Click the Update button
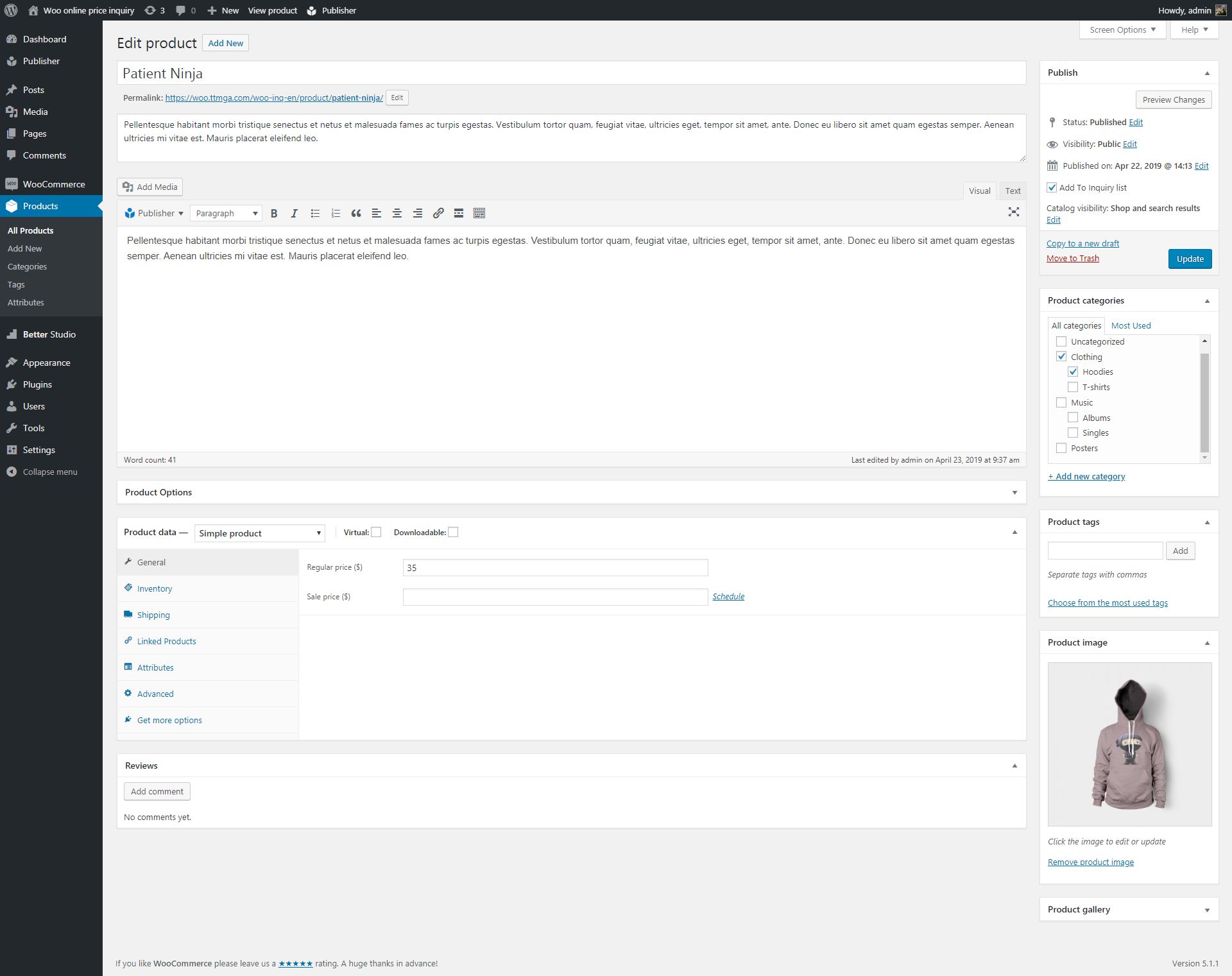Viewport: 1232px width, 976px height. 1190,259
